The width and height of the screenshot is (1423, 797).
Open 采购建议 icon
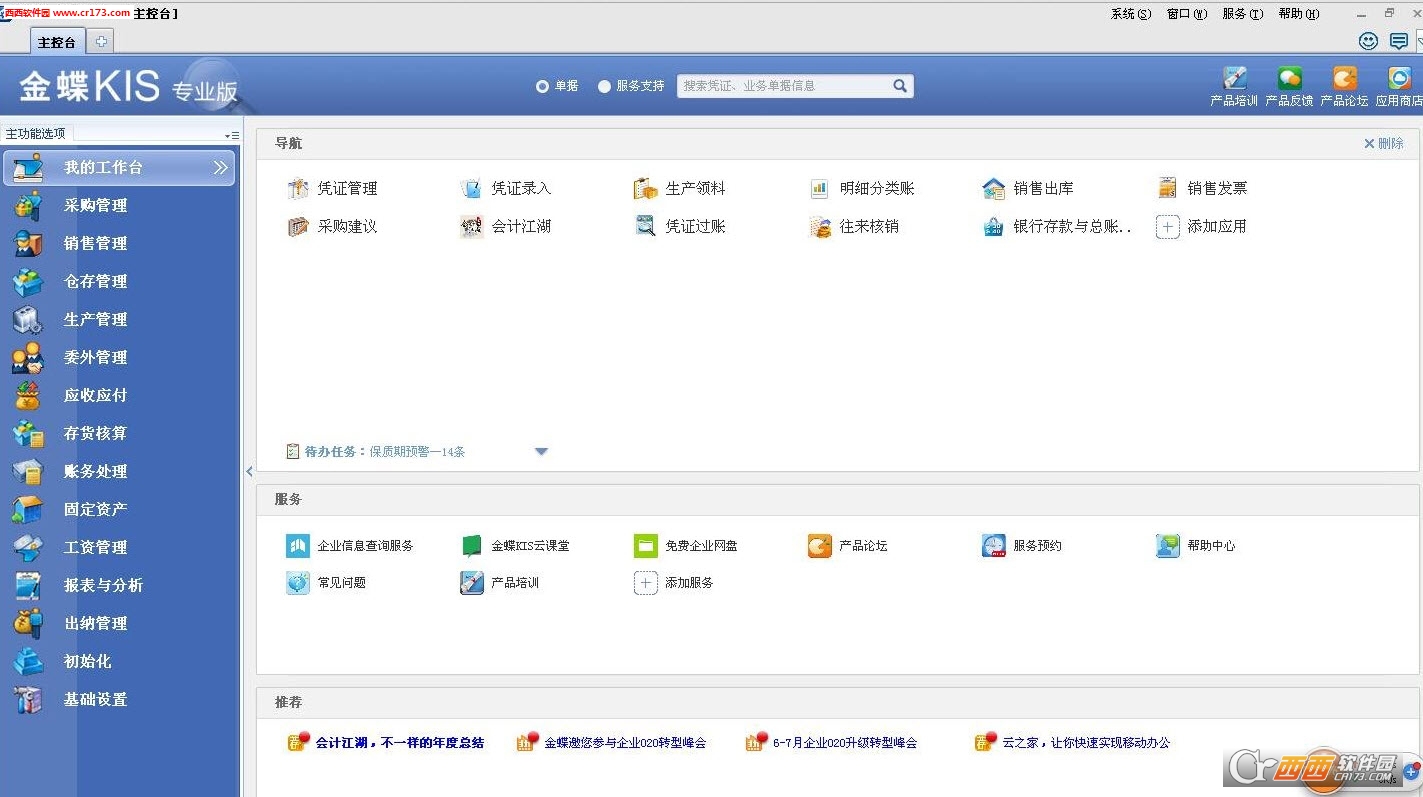(298, 226)
